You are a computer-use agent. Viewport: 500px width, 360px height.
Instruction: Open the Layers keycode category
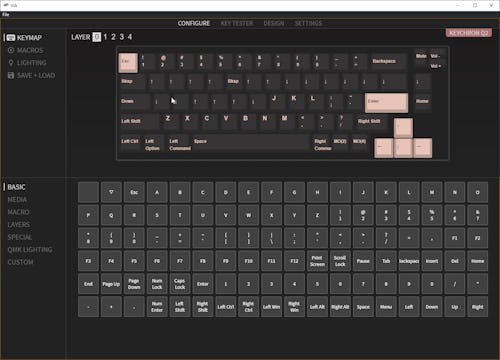[x=19, y=225]
